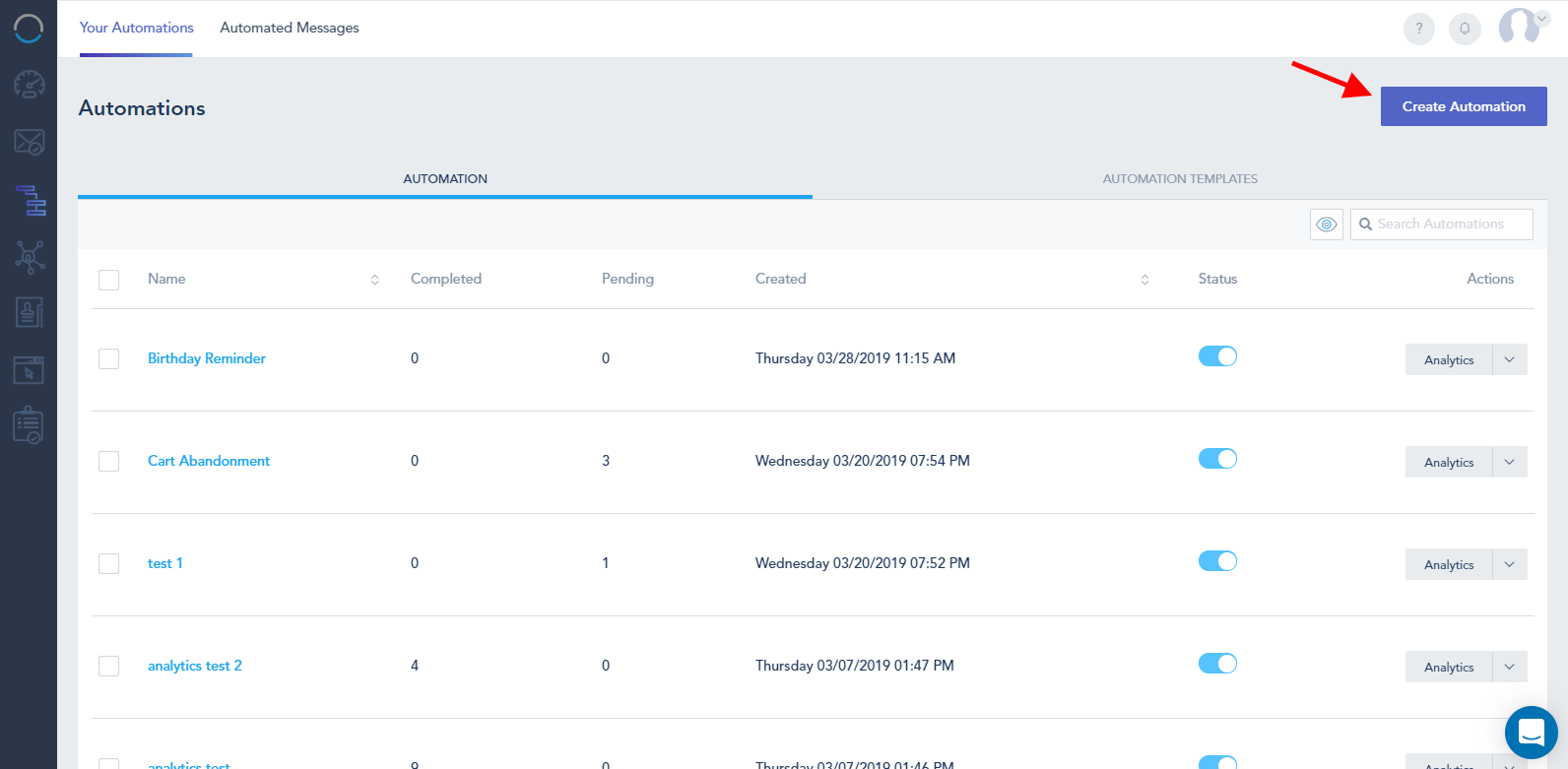Image resolution: width=1568 pixels, height=769 pixels.
Task: Open the landing page browser sidebar icon
Action: (29, 370)
